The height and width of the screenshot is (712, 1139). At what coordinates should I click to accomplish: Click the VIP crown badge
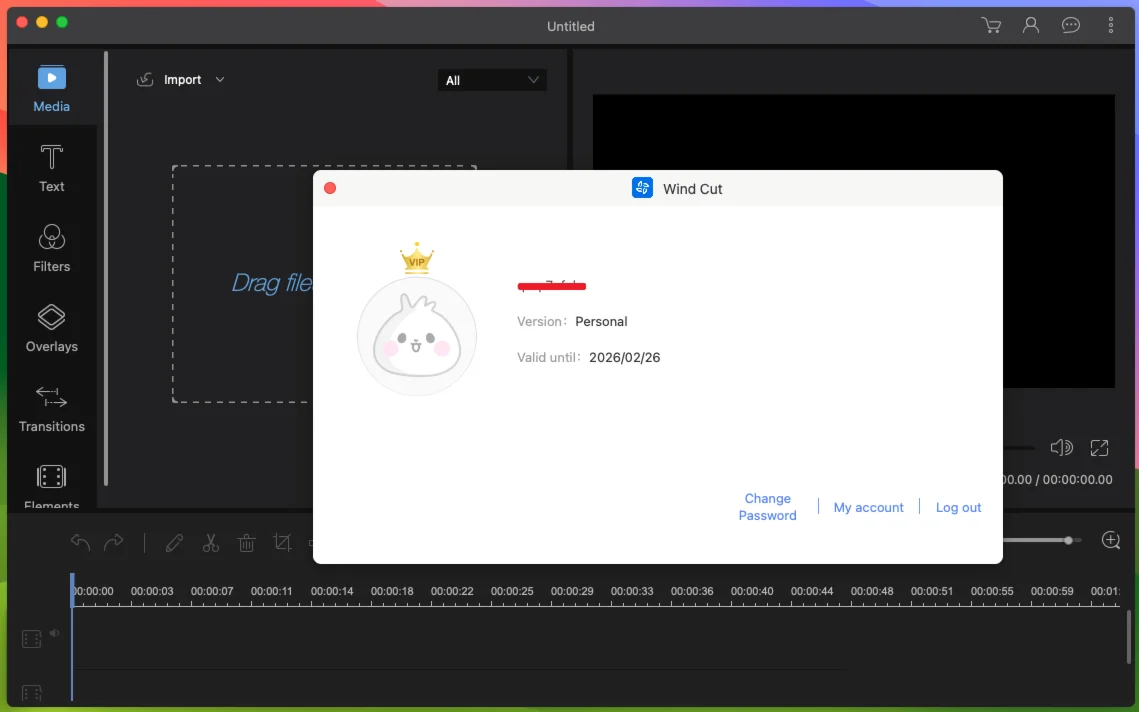click(417, 258)
